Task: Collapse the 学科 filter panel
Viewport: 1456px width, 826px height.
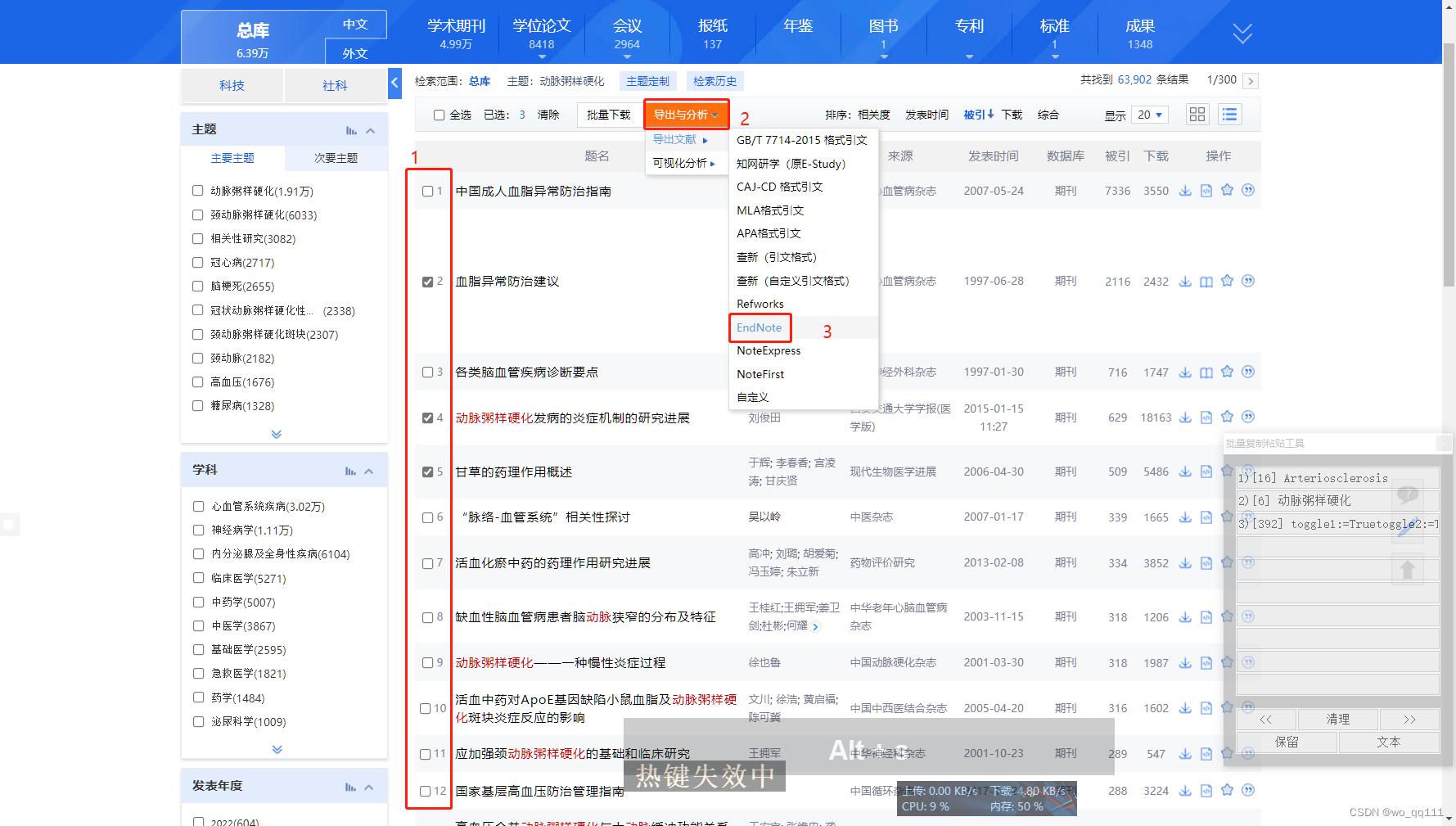Action: click(x=369, y=472)
